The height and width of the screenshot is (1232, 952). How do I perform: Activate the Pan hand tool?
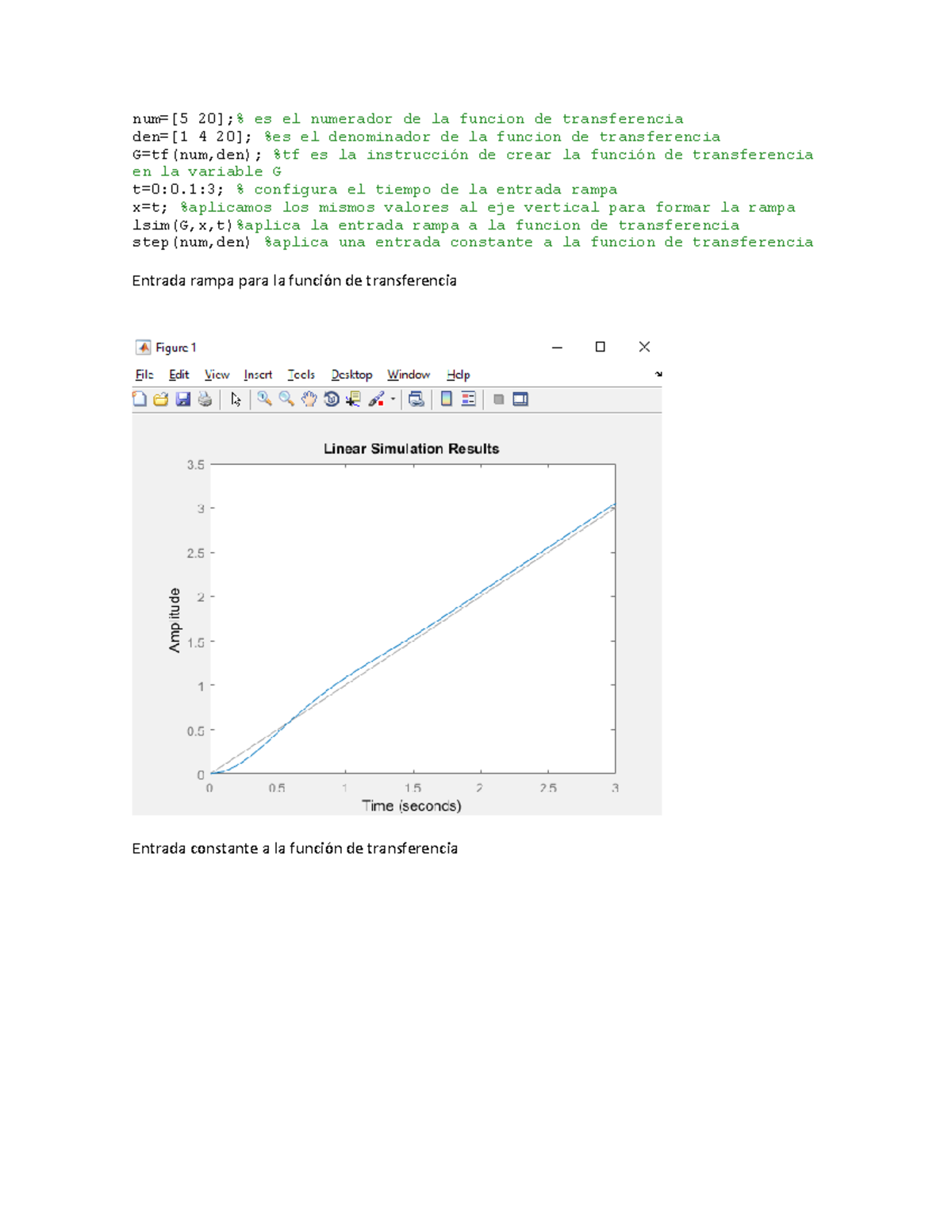309,398
